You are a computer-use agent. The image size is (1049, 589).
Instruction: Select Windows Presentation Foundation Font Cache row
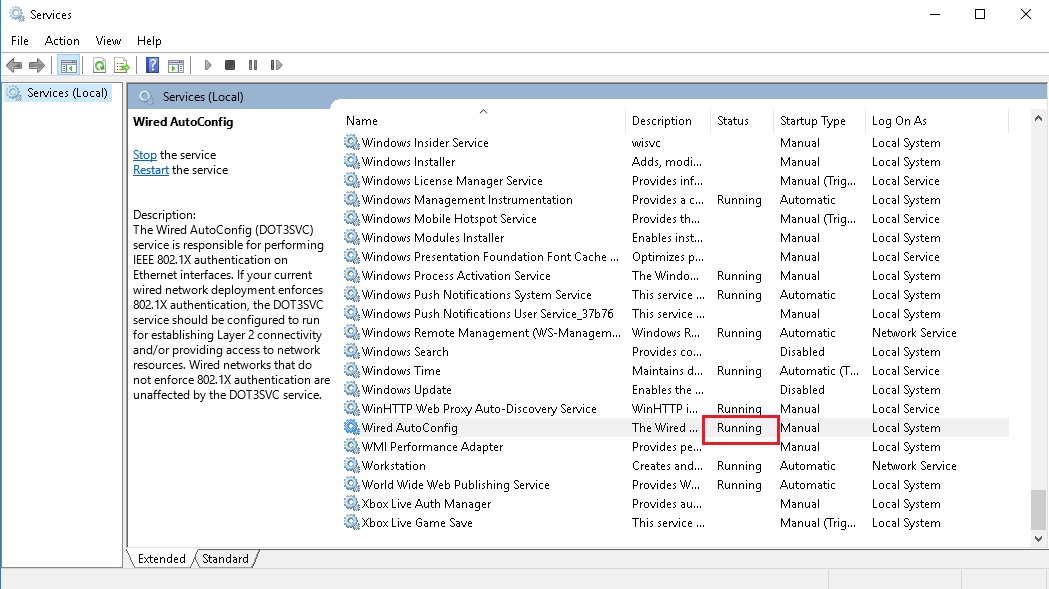[676, 256]
